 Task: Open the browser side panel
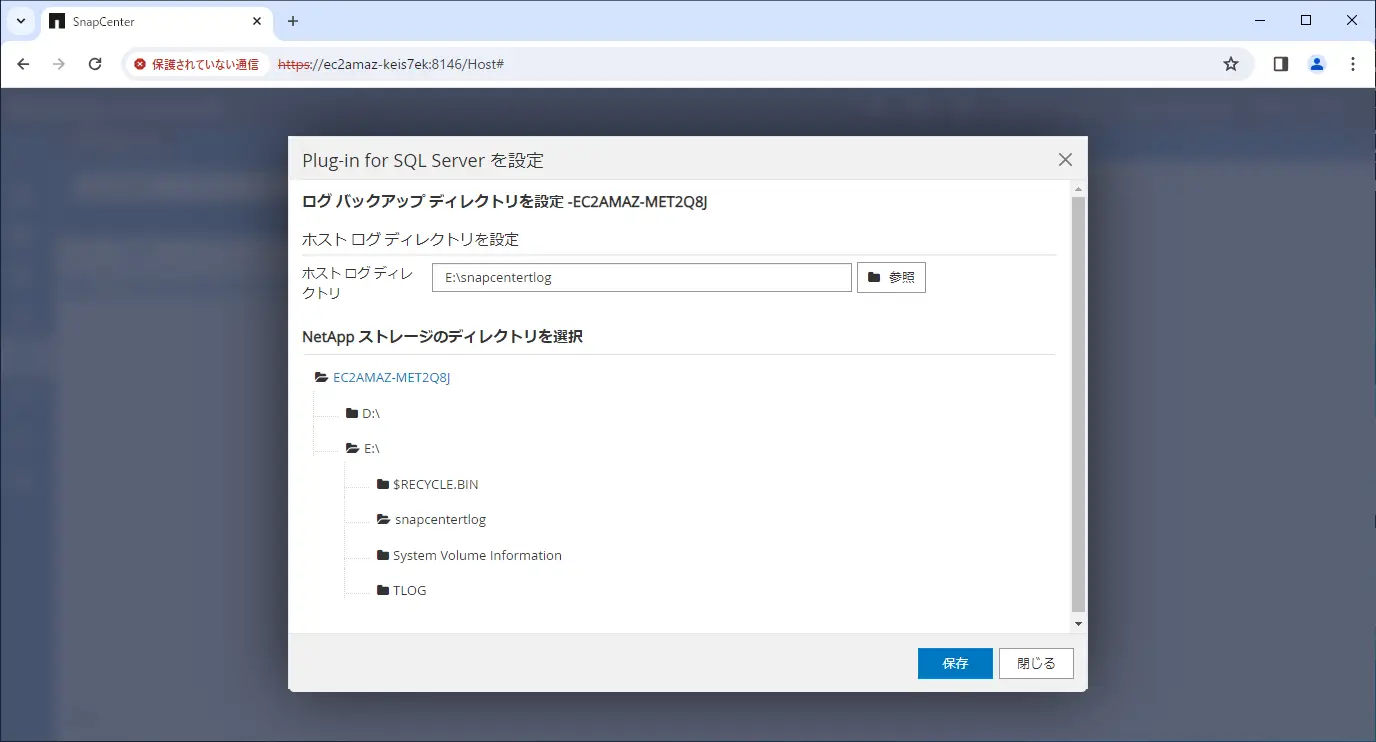pos(1281,64)
